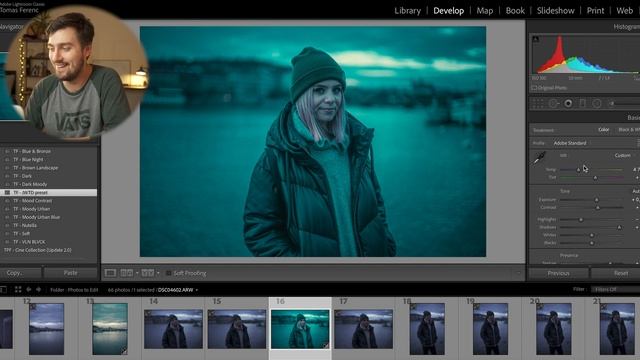Select the Graduated Filter tool icon
Image resolution: width=640 pixels, height=360 pixels.
582,104
